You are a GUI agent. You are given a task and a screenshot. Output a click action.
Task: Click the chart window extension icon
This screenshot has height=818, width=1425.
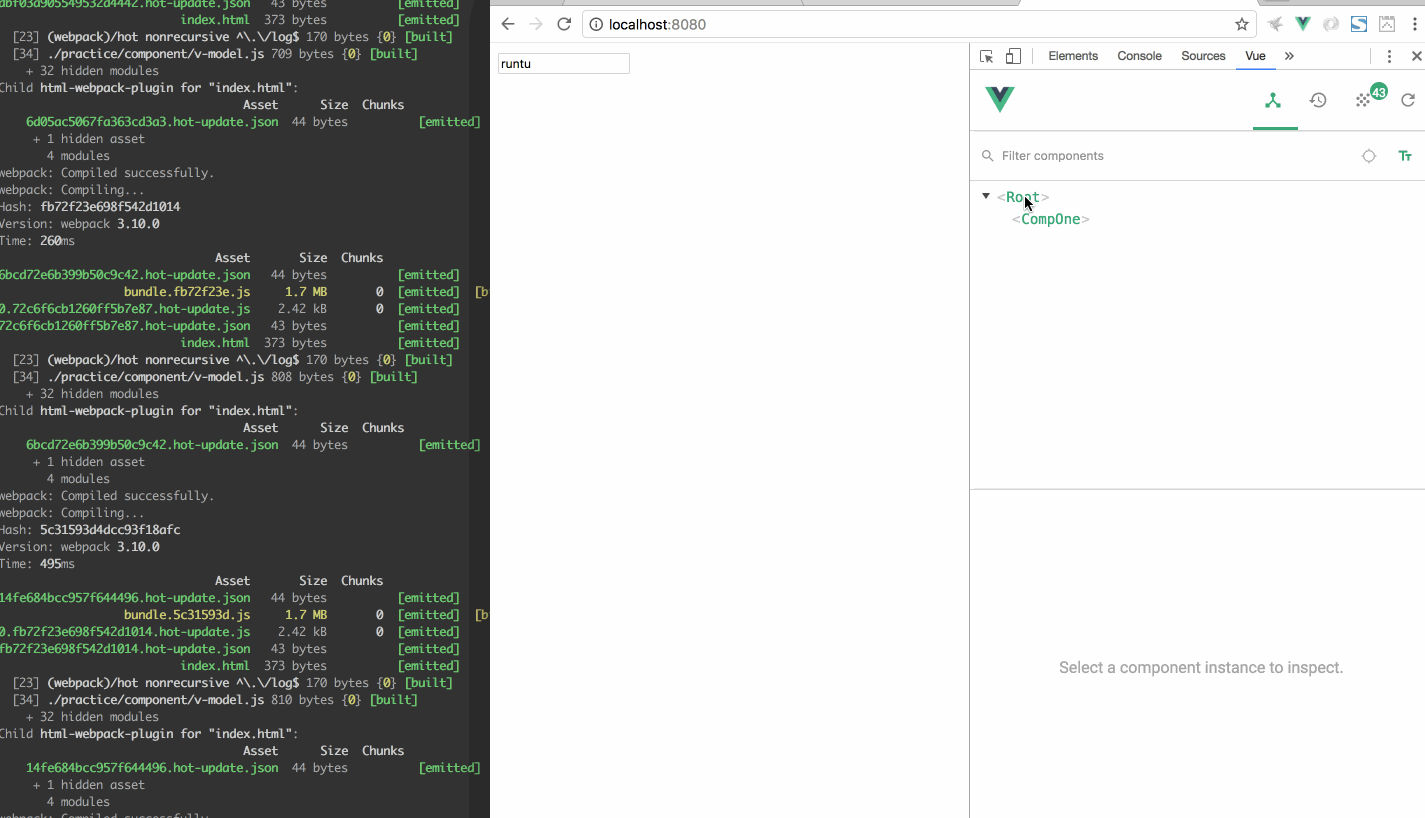tap(1387, 24)
